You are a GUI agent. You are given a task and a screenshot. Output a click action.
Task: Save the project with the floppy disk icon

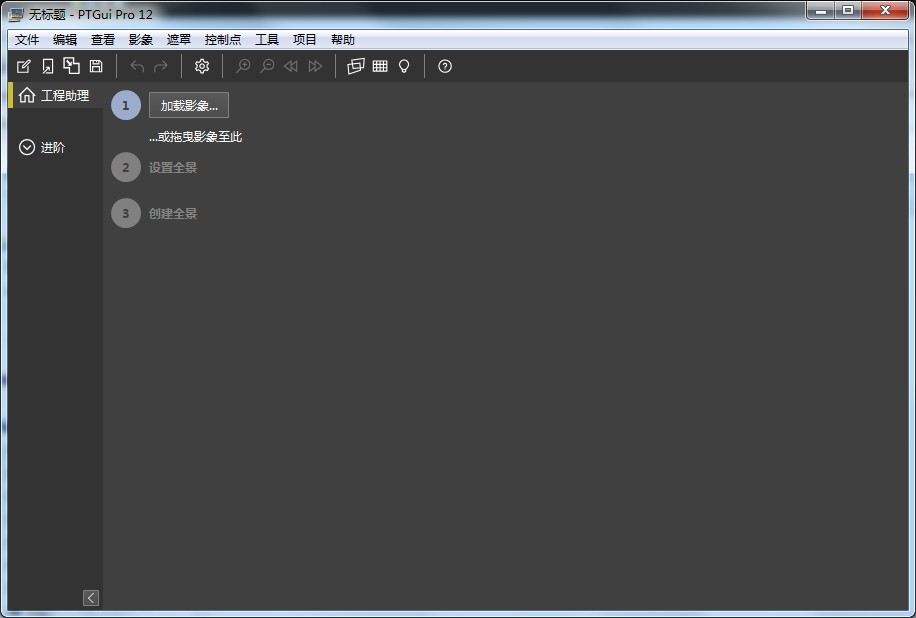[96, 66]
